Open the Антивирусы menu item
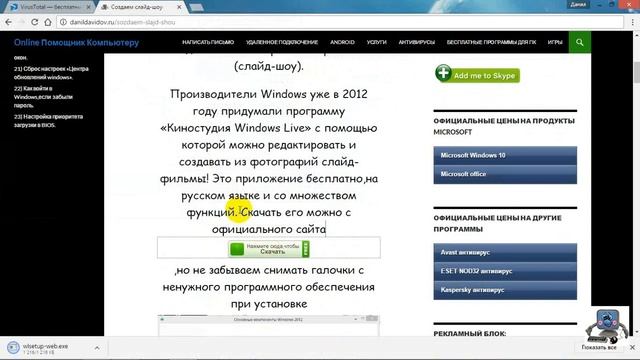Viewport: 640px width, 360px height. coord(416,42)
